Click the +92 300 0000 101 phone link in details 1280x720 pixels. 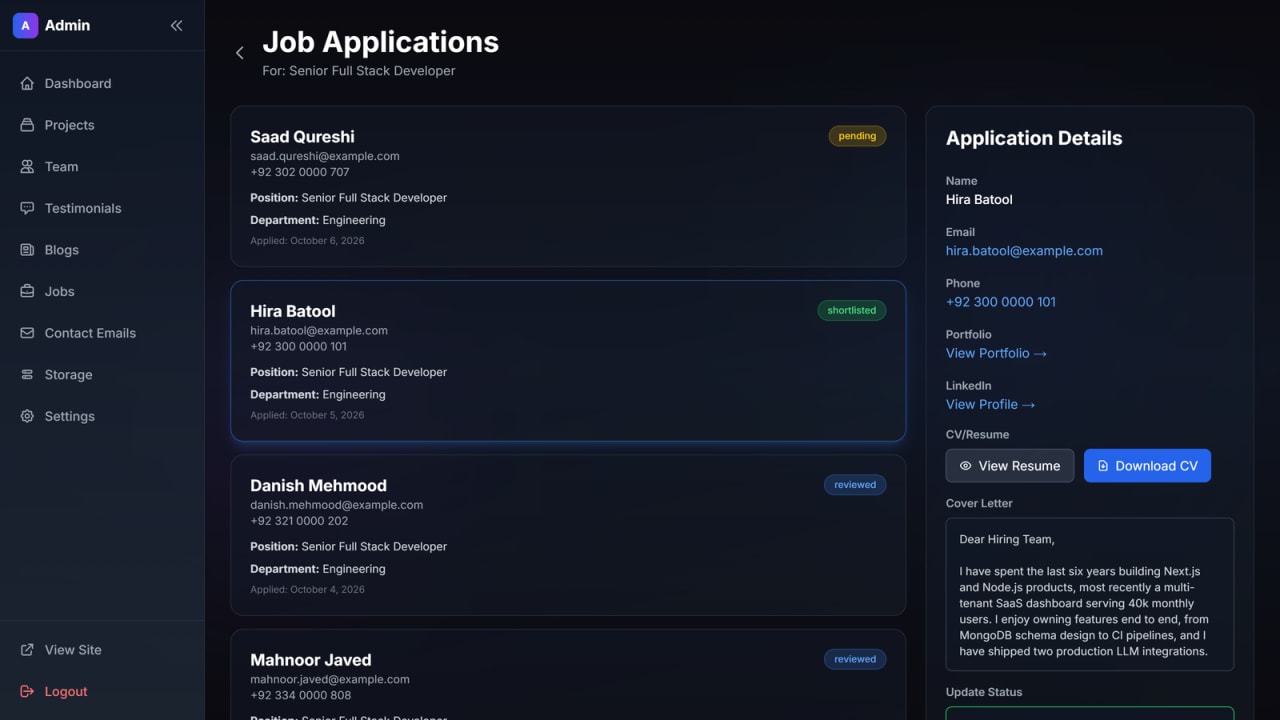pos(1001,302)
